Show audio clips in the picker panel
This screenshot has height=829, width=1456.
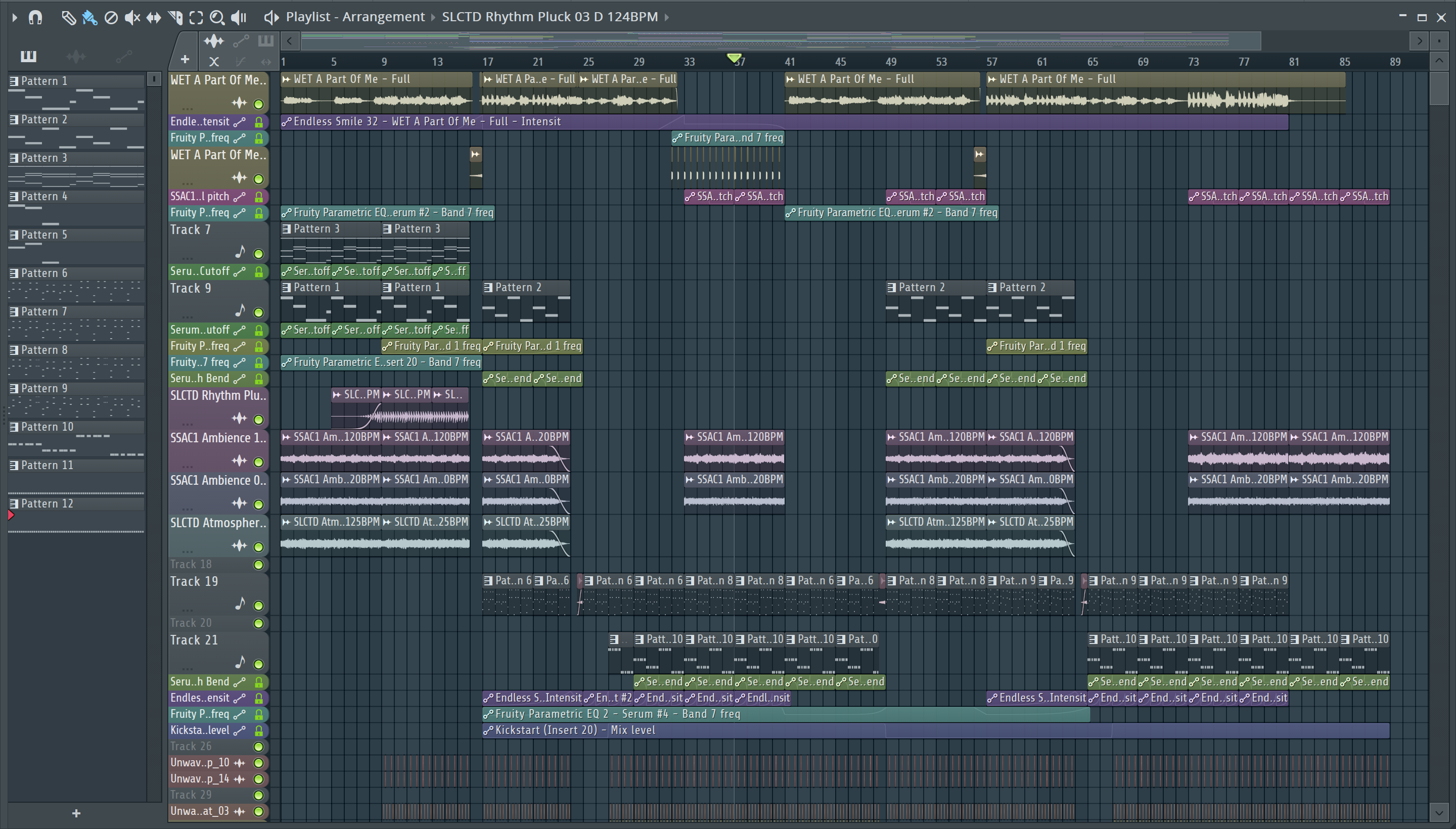coord(76,56)
